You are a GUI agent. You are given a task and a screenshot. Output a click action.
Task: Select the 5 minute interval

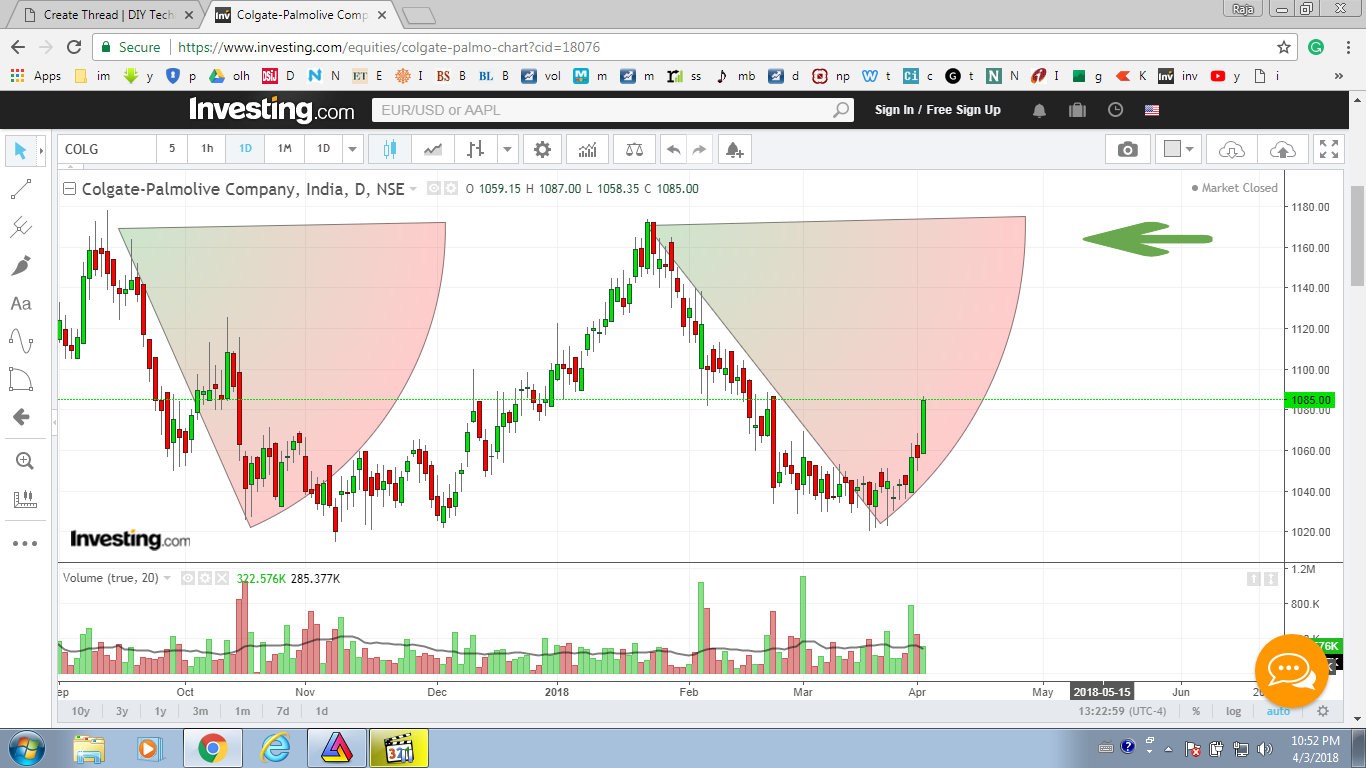pos(172,149)
